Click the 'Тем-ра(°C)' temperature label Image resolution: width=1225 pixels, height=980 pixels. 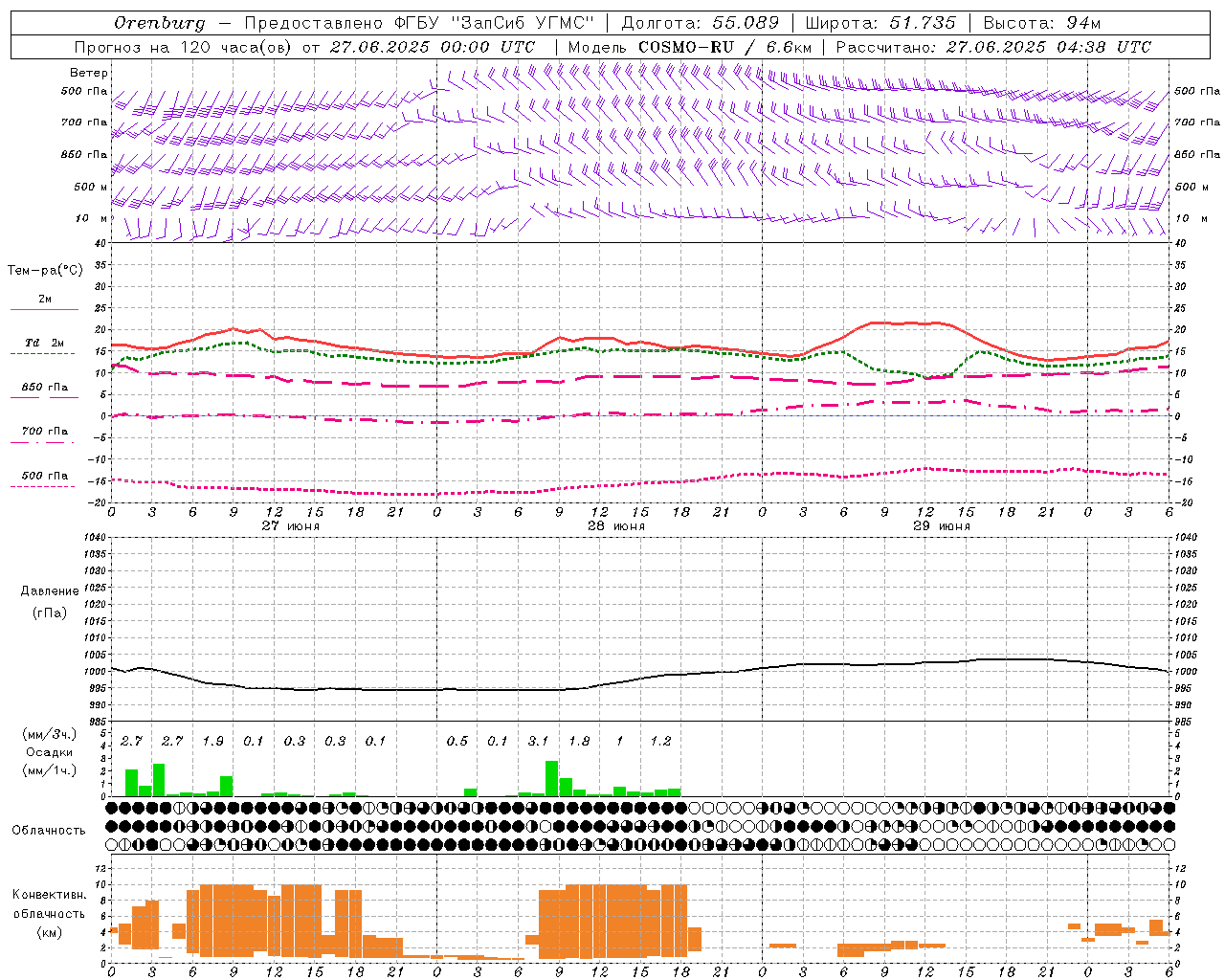(x=45, y=270)
